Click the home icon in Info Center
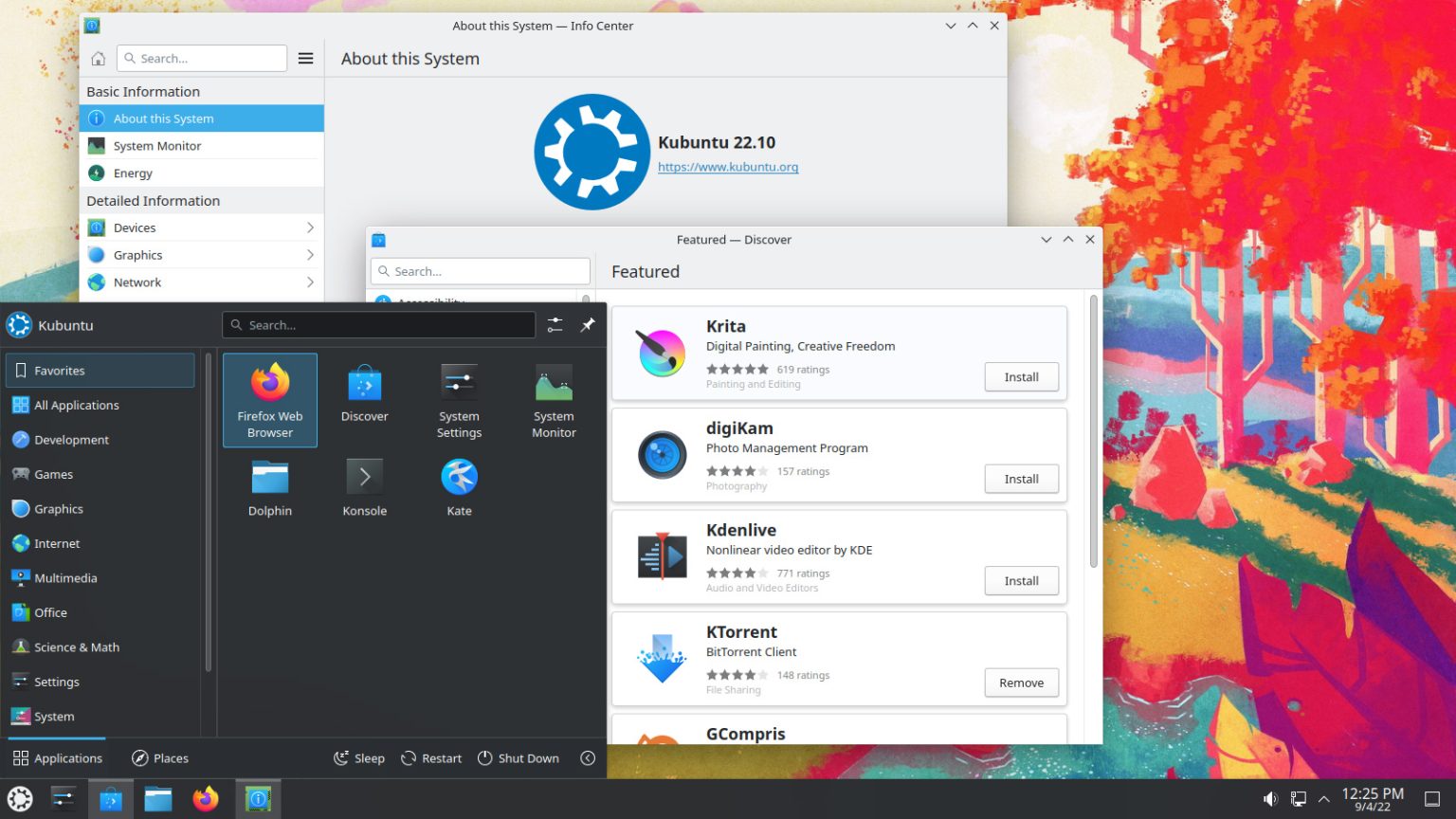1456x819 pixels. click(98, 58)
